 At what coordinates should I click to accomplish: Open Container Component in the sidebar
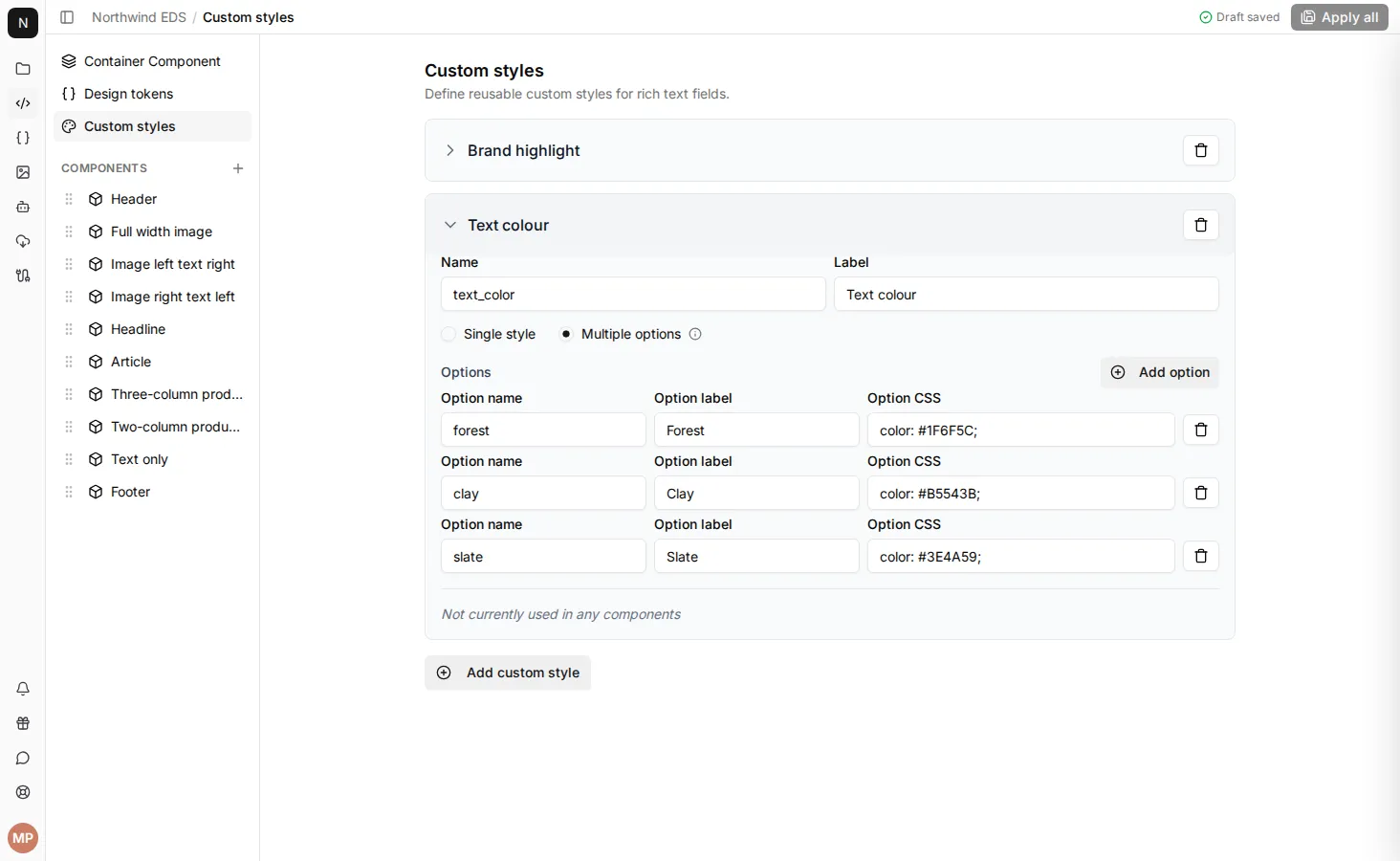point(152,61)
